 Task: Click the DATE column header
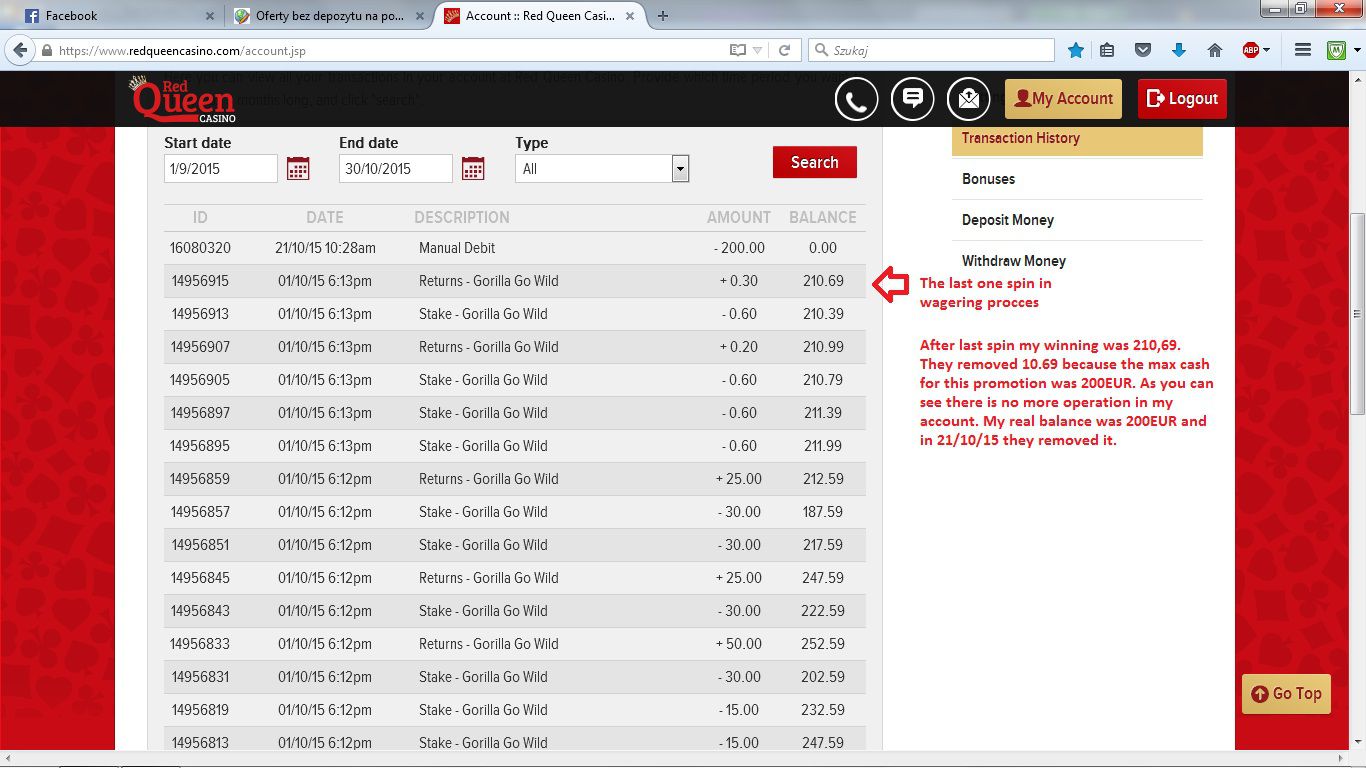(x=325, y=217)
